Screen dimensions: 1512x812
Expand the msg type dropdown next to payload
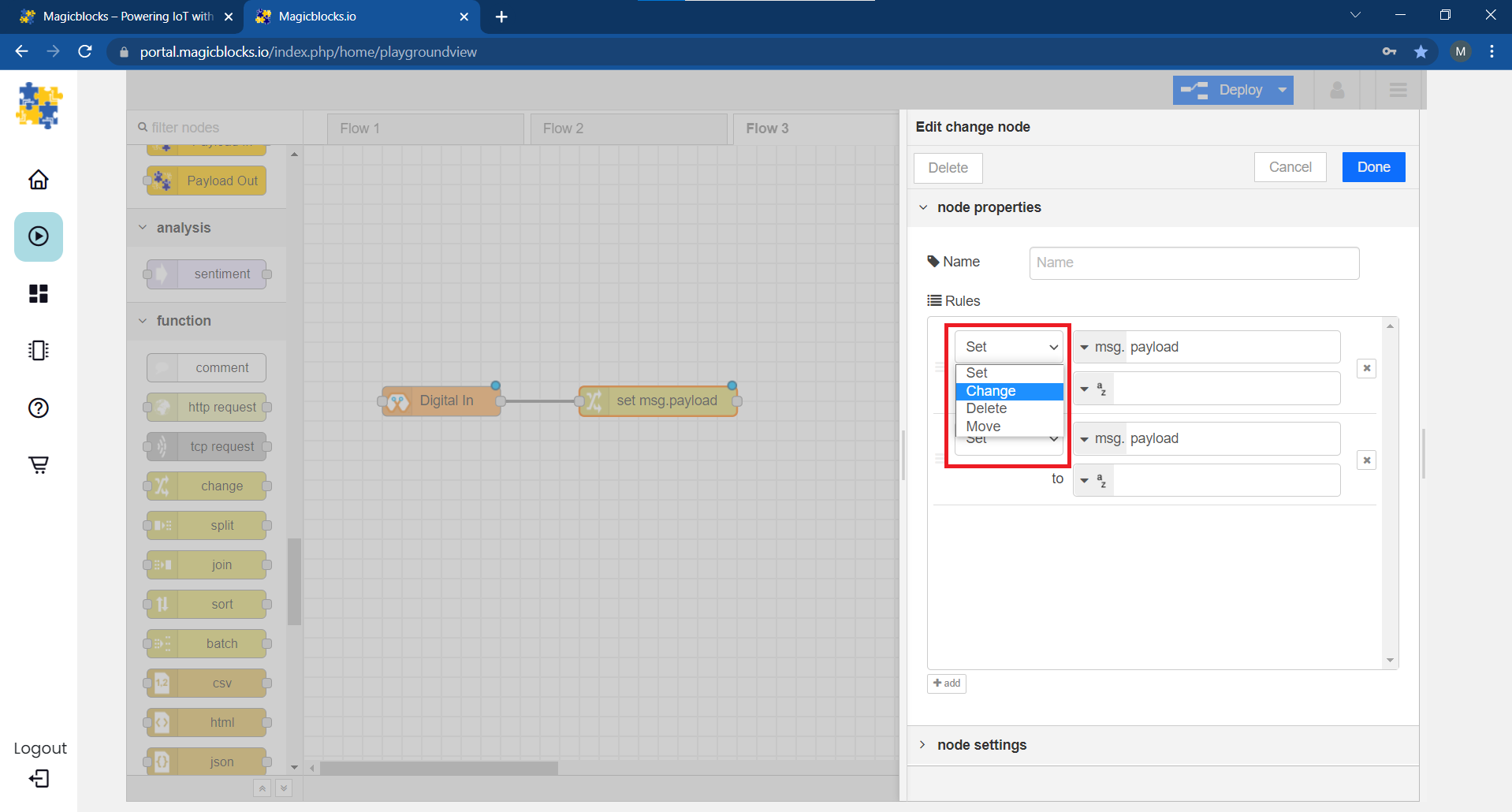(1086, 347)
